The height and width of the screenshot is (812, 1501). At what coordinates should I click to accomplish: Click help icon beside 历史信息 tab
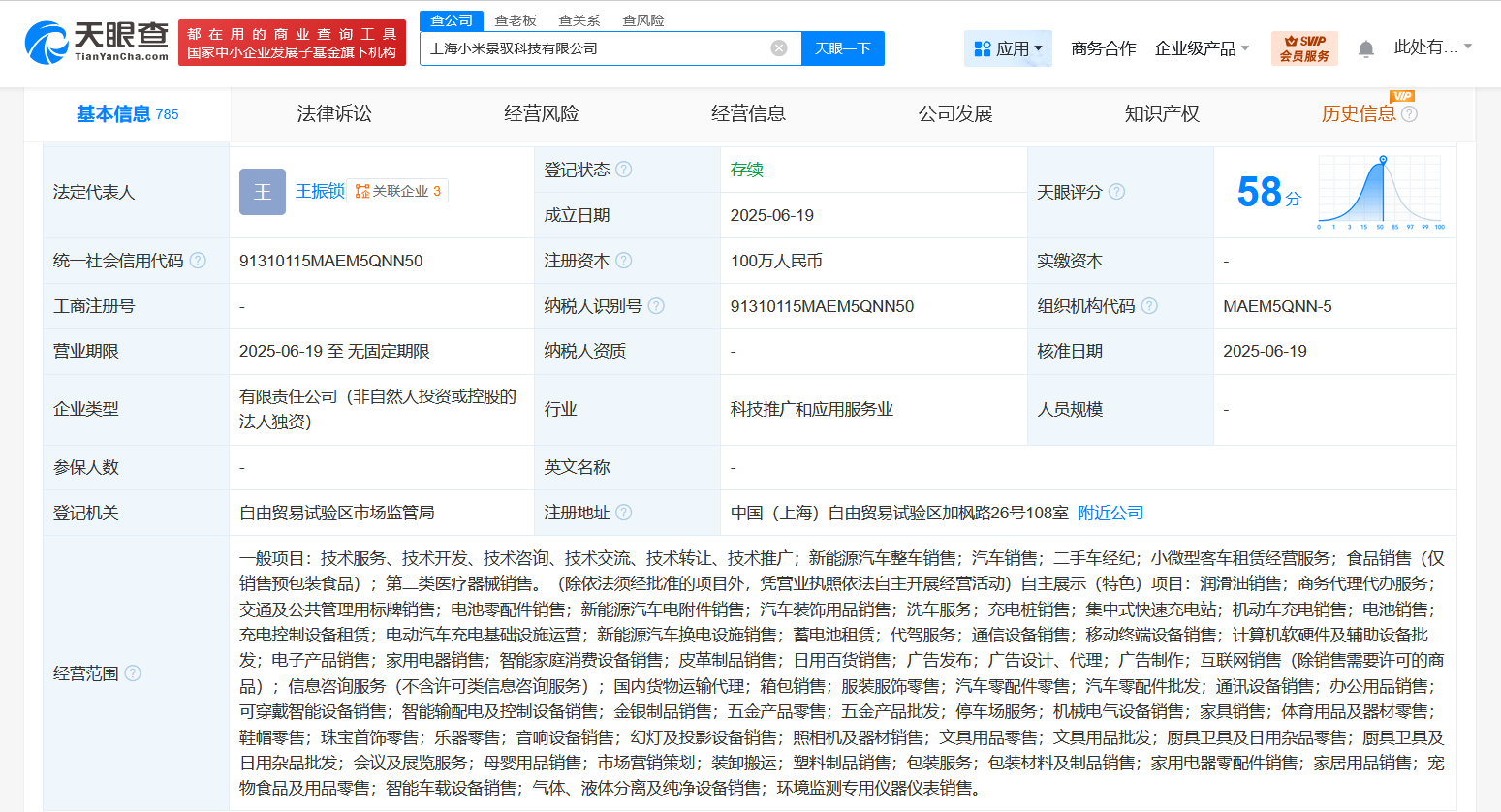click(x=1409, y=114)
